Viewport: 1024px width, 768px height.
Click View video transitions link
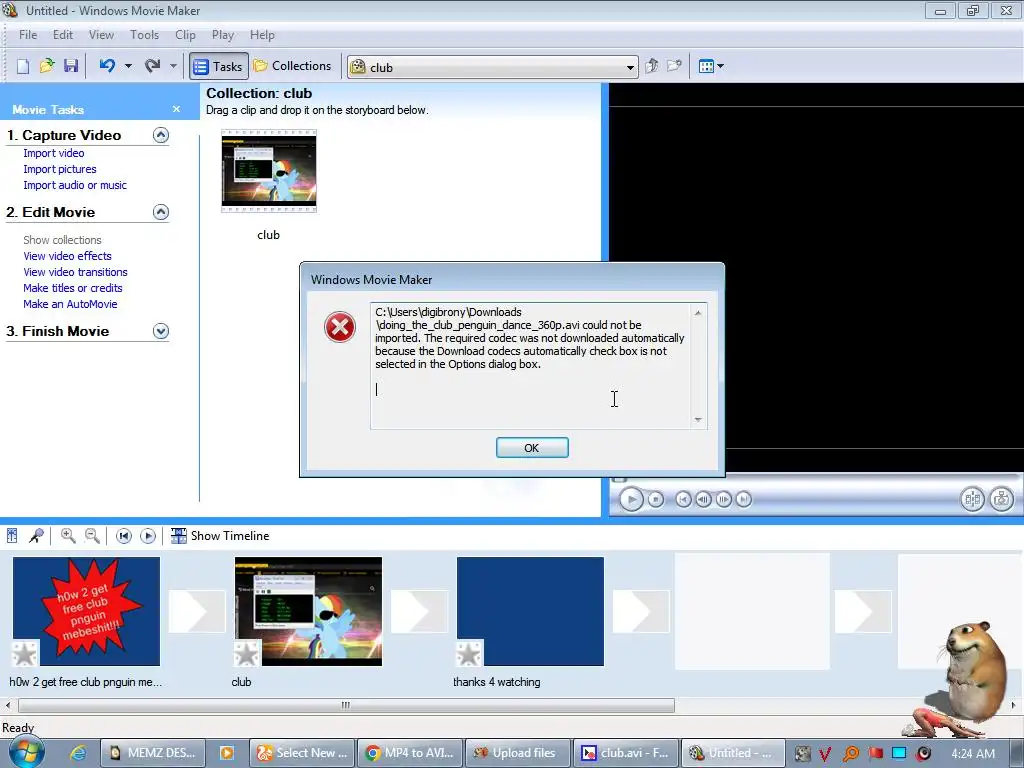(x=75, y=272)
